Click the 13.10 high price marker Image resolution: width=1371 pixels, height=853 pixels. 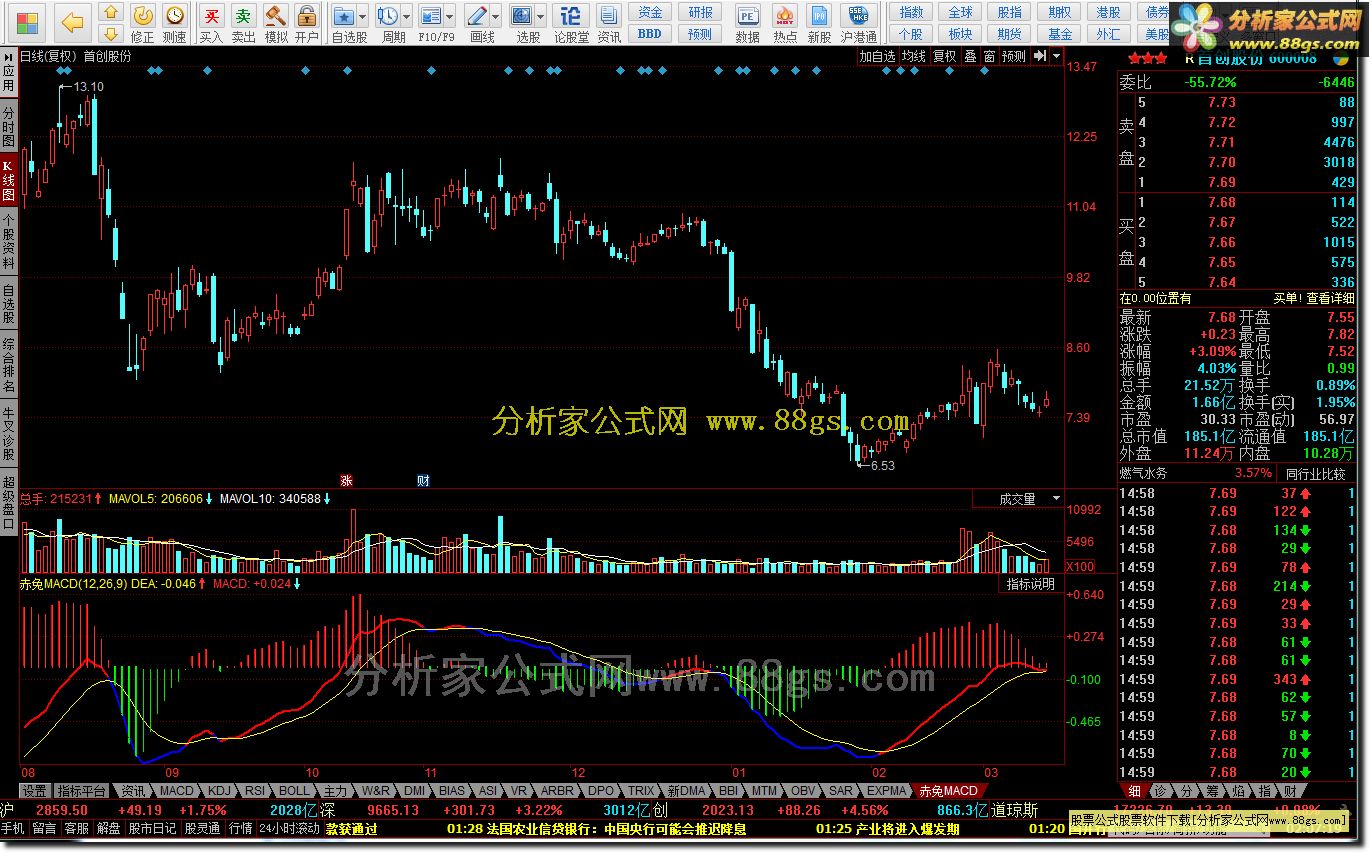pyautogui.click(x=89, y=87)
